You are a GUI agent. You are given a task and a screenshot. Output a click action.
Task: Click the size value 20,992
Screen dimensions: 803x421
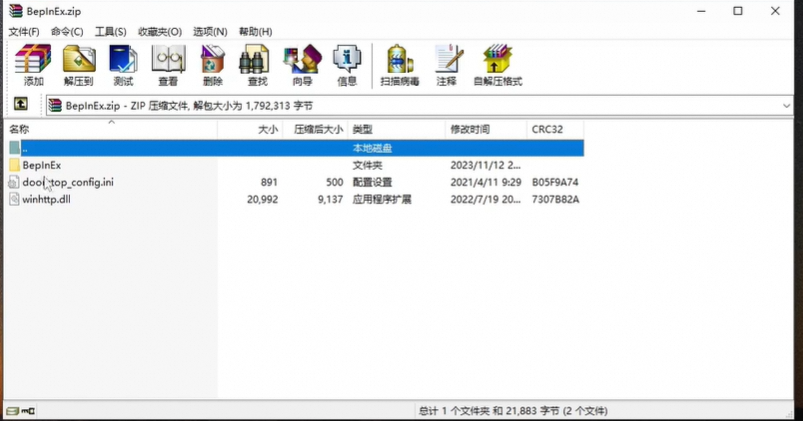pyautogui.click(x=262, y=199)
